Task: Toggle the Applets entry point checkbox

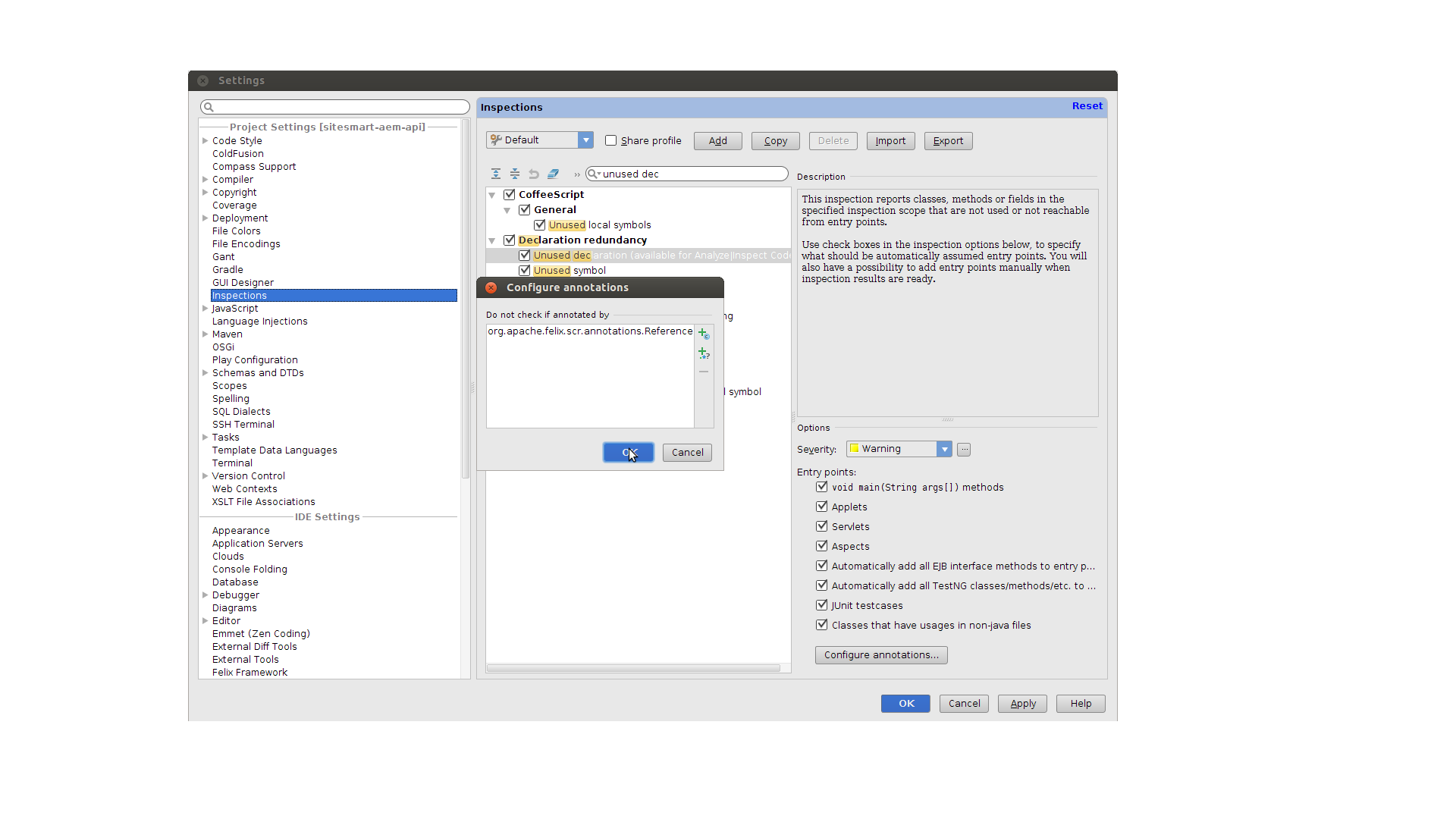Action: 822,507
